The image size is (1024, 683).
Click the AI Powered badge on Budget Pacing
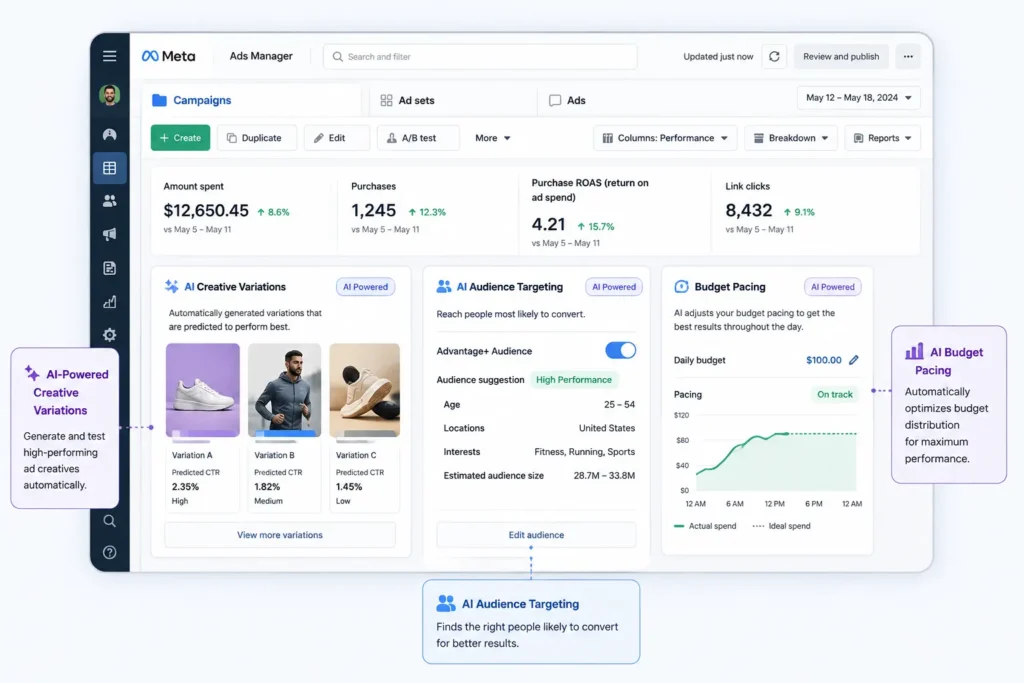(x=833, y=287)
